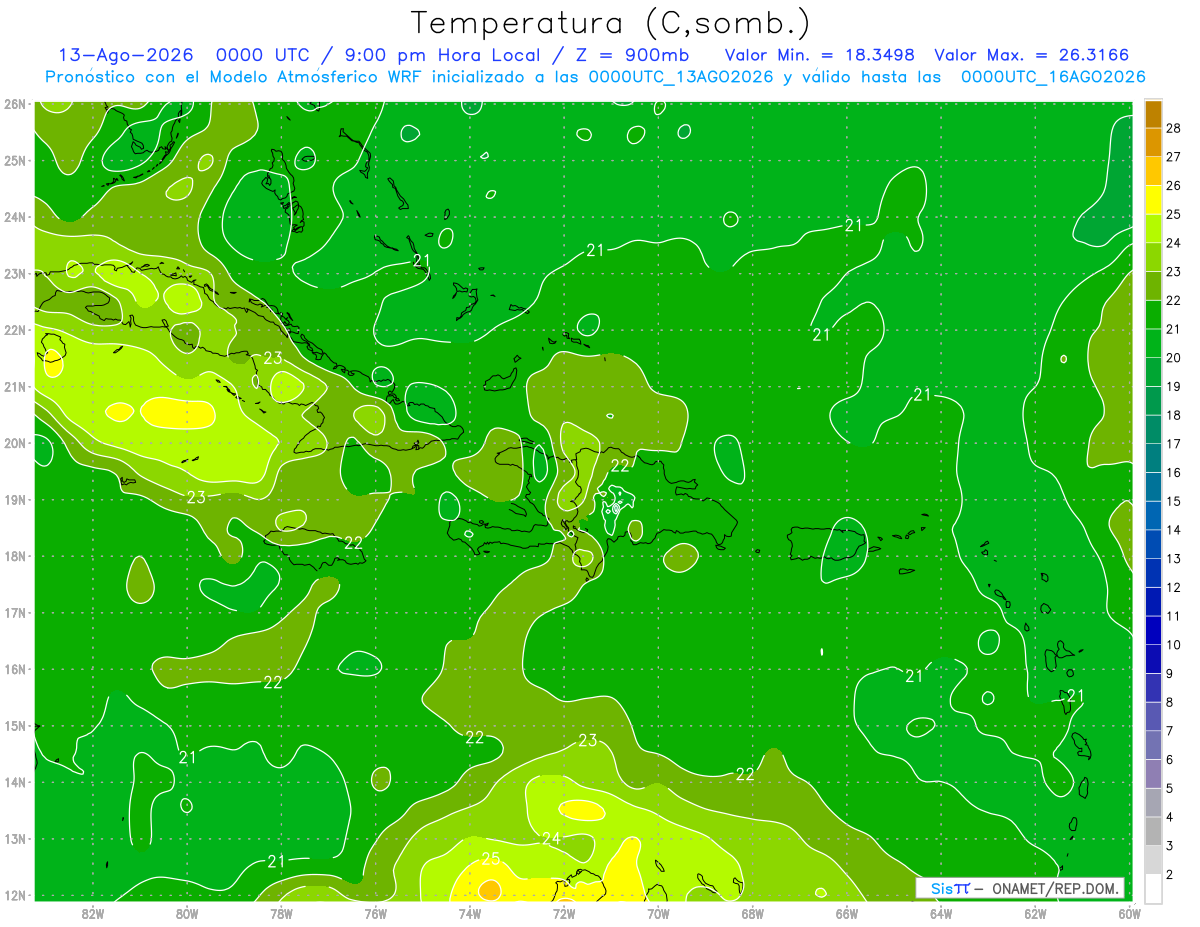
Task: Click the color scale value 5
Action: [x=1170, y=788]
